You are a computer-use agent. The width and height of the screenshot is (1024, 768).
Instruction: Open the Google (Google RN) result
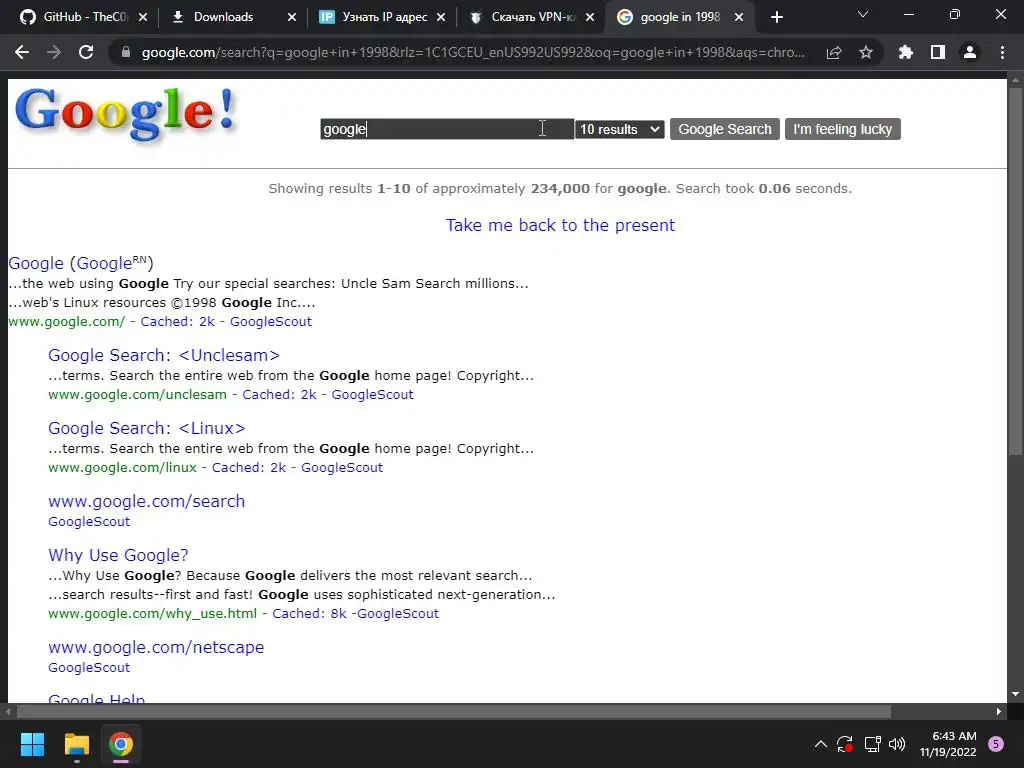coord(81,263)
